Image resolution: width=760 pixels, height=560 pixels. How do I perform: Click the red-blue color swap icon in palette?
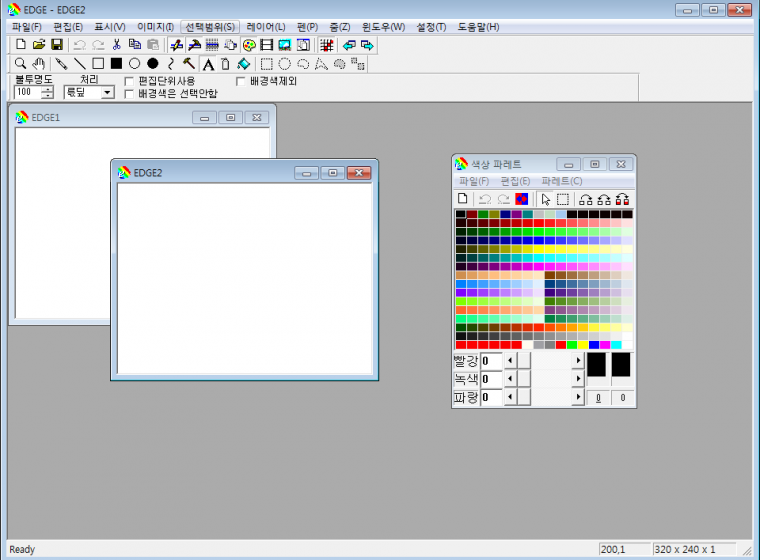pyautogui.click(x=522, y=199)
